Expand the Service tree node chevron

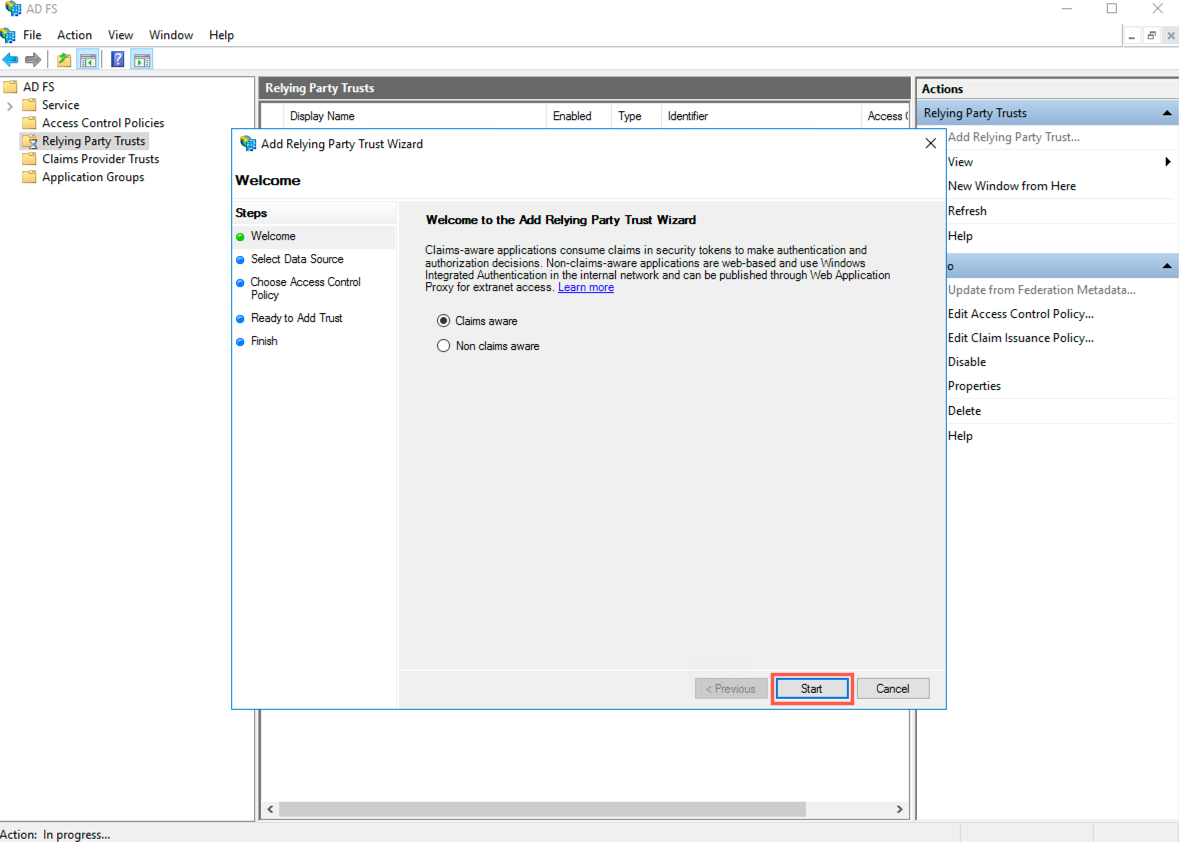point(9,104)
